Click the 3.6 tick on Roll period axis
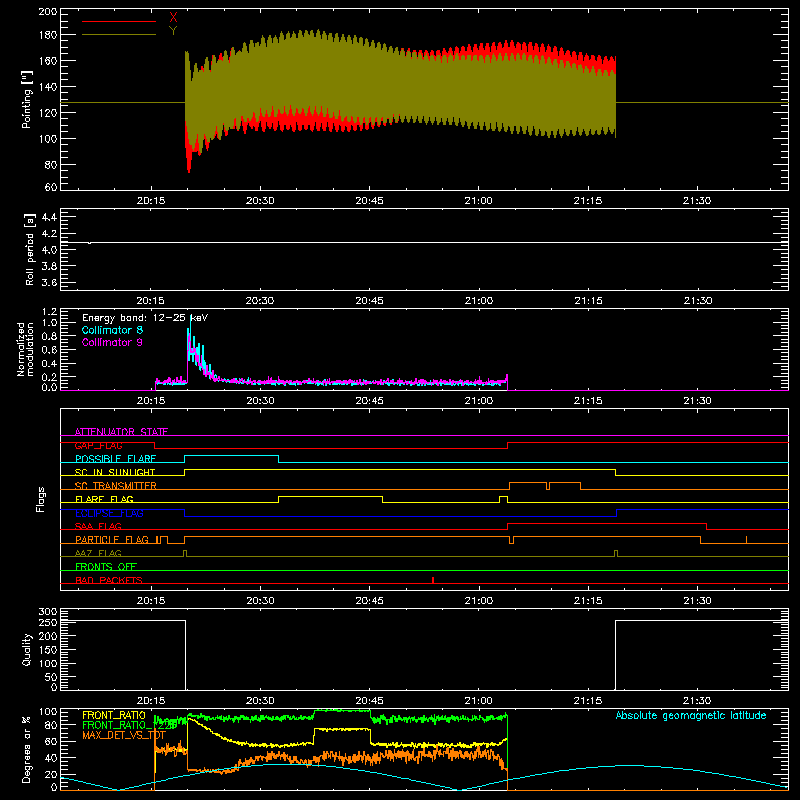Screen dimensions: 800x800 point(49,282)
